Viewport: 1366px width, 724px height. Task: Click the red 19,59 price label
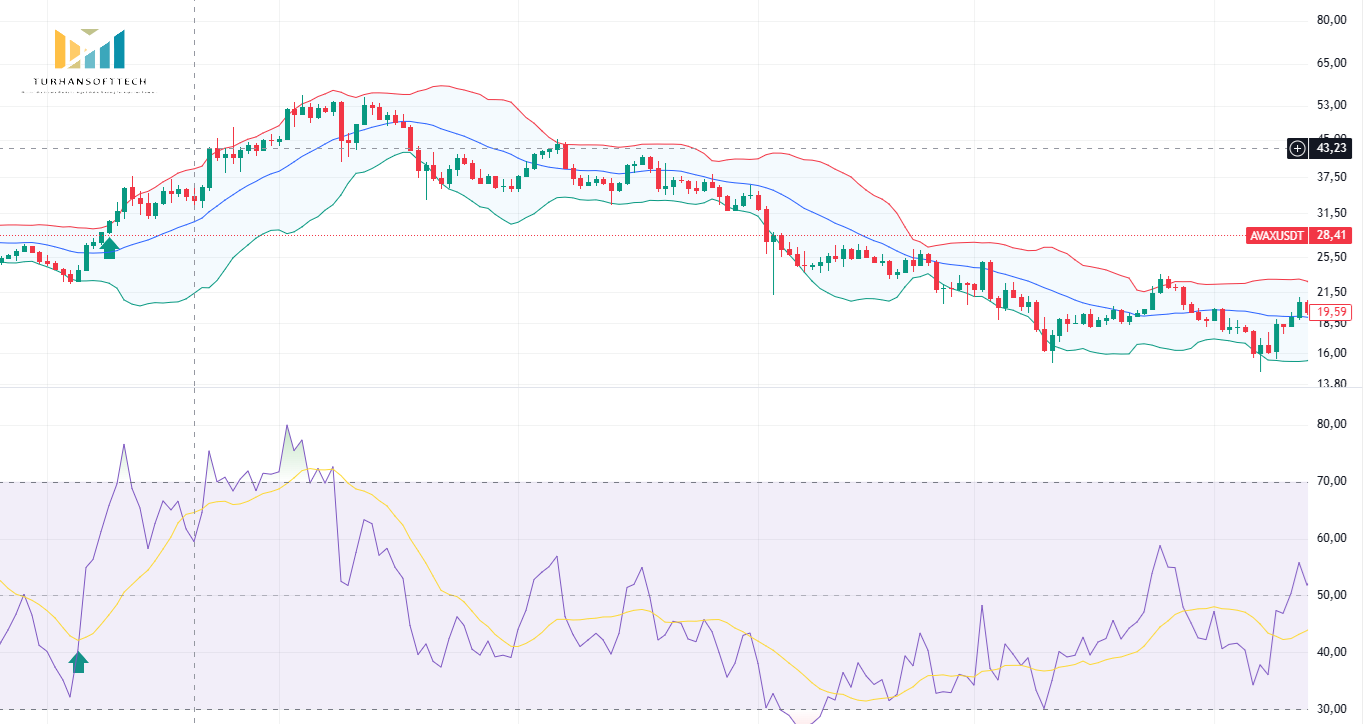(1331, 311)
